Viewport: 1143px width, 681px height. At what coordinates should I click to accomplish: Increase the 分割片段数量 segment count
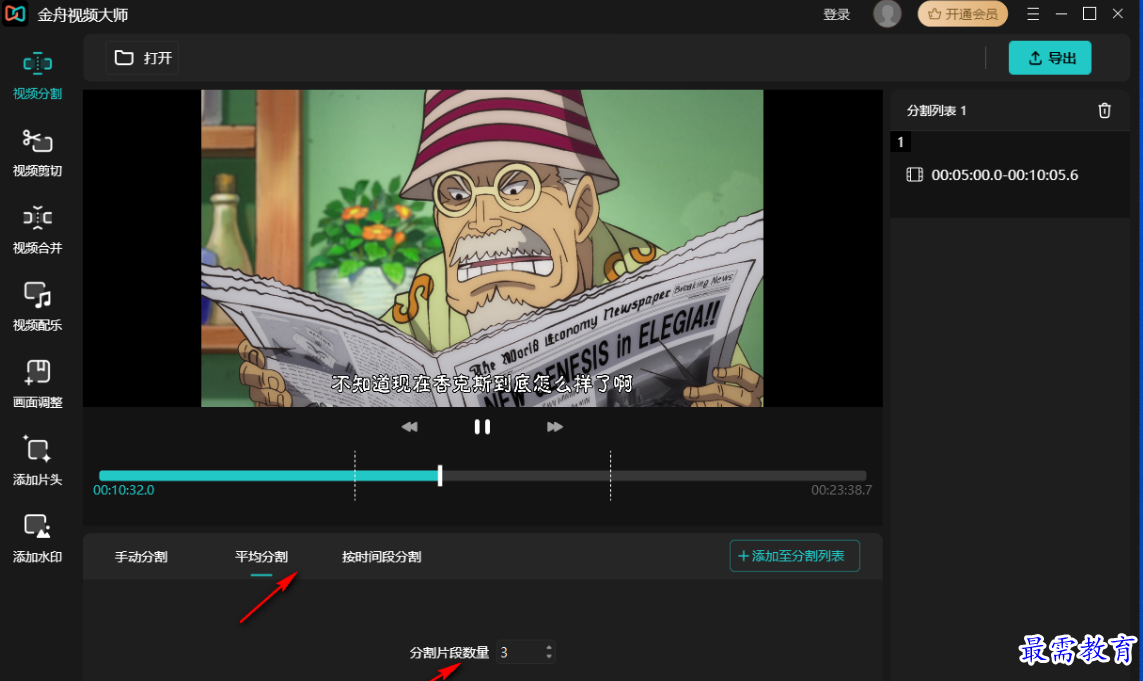point(548,647)
